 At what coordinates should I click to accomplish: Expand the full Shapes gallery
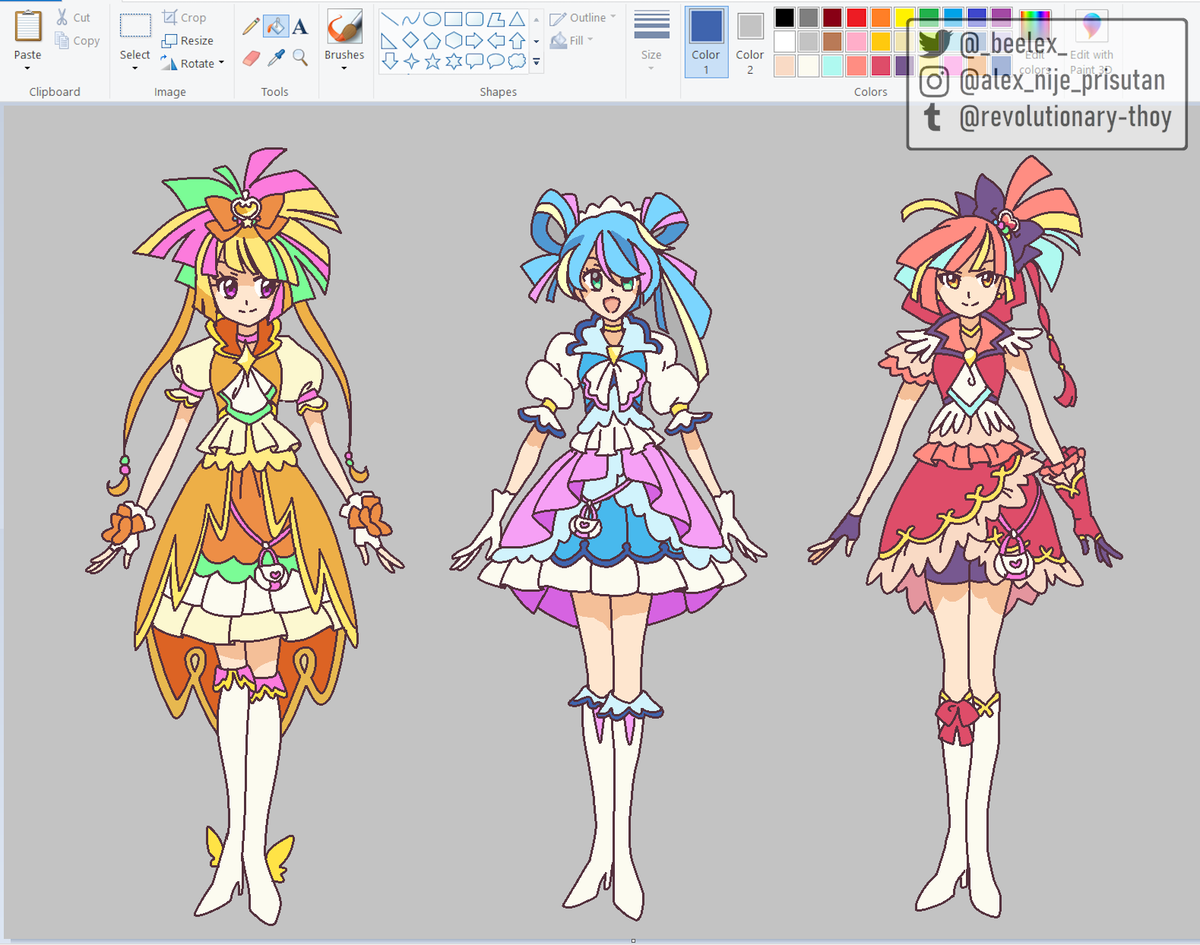(x=536, y=62)
